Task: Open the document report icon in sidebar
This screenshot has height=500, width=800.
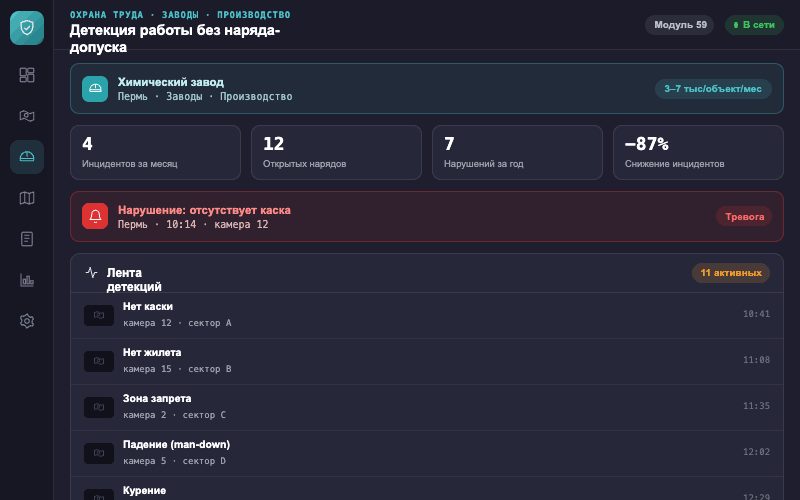Action: (x=27, y=239)
